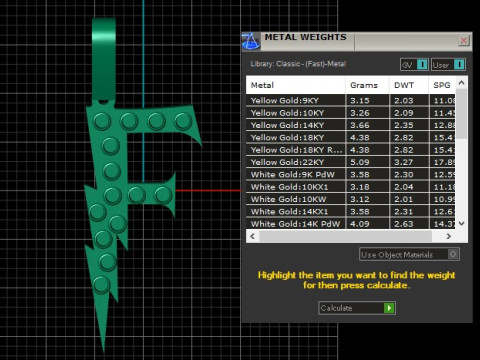Viewport: 480px width, 360px height.
Task: Click the left arrow of horizontal scrollbar
Action: pos(252,236)
